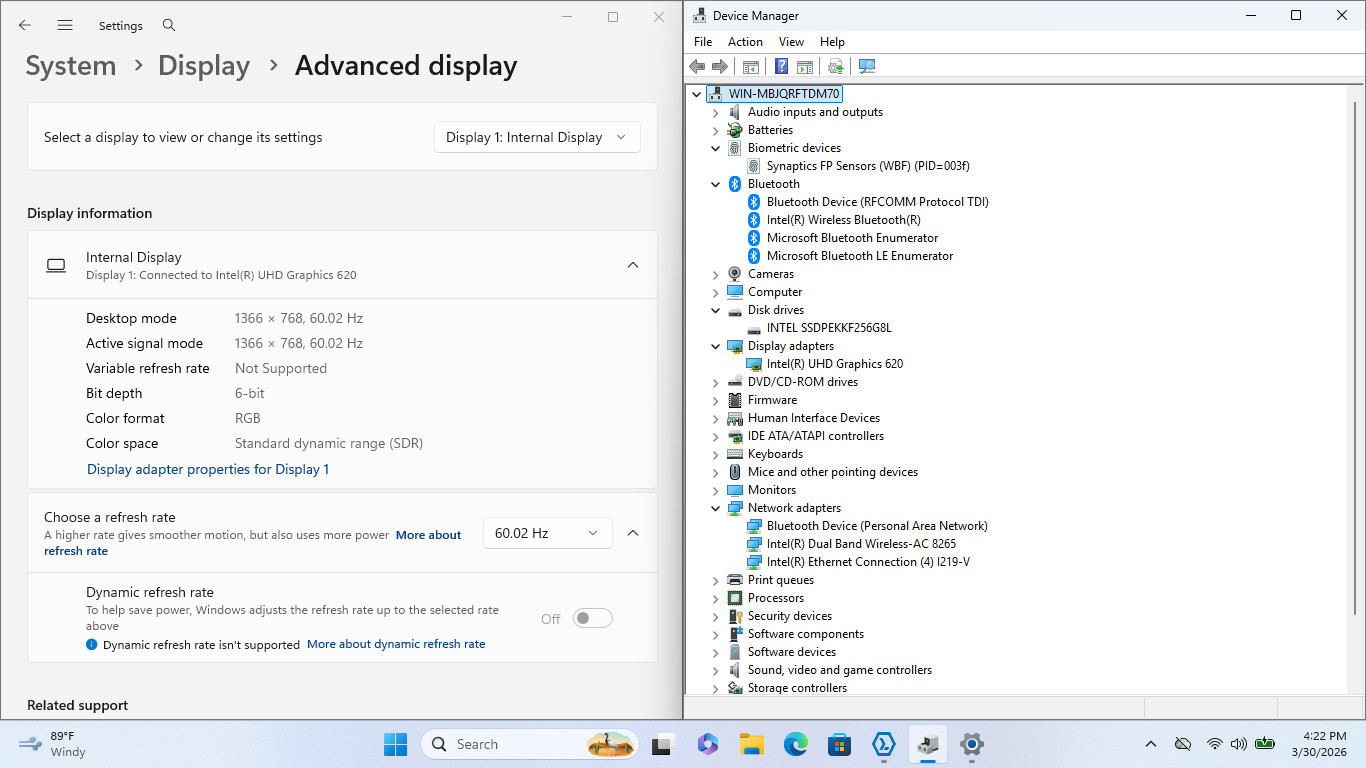
Task: Go to System breadcrumb in Settings
Action: [71, 66]
